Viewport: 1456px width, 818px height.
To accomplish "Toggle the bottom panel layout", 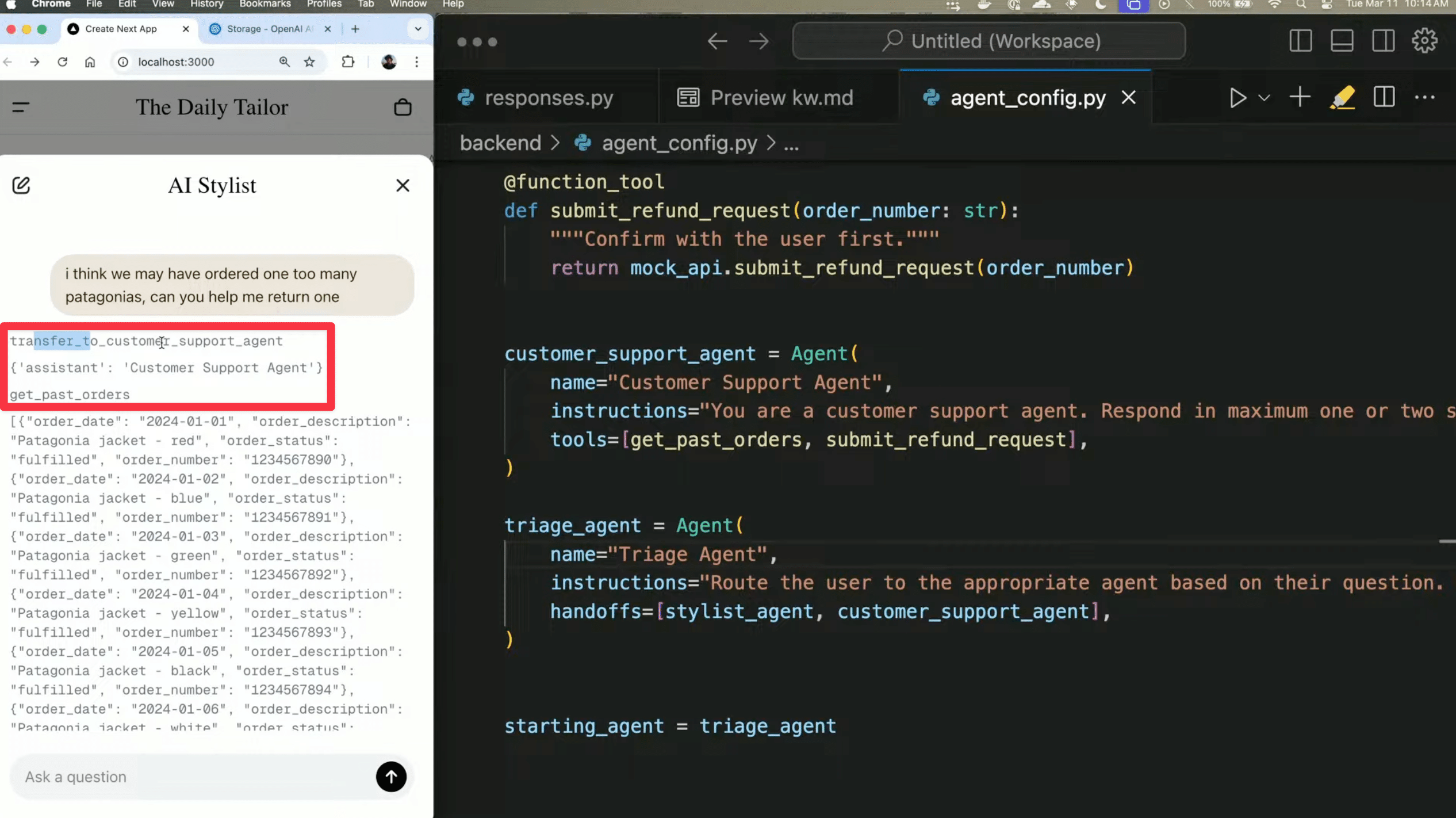I will coord(1342,41).
